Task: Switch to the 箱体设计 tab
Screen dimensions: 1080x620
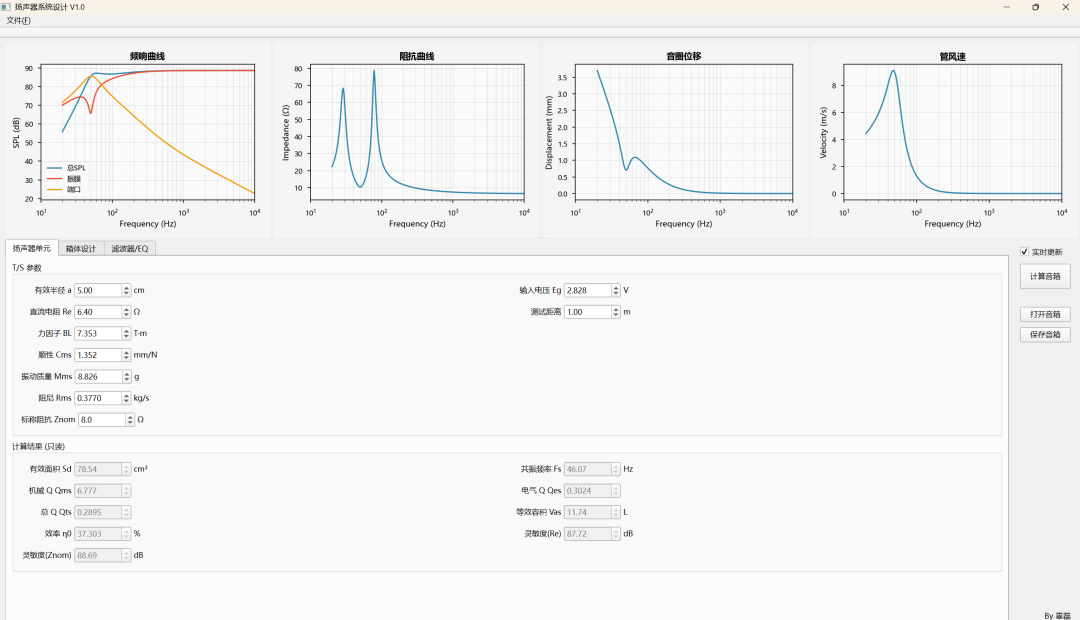Action: [x=80, y=248]
